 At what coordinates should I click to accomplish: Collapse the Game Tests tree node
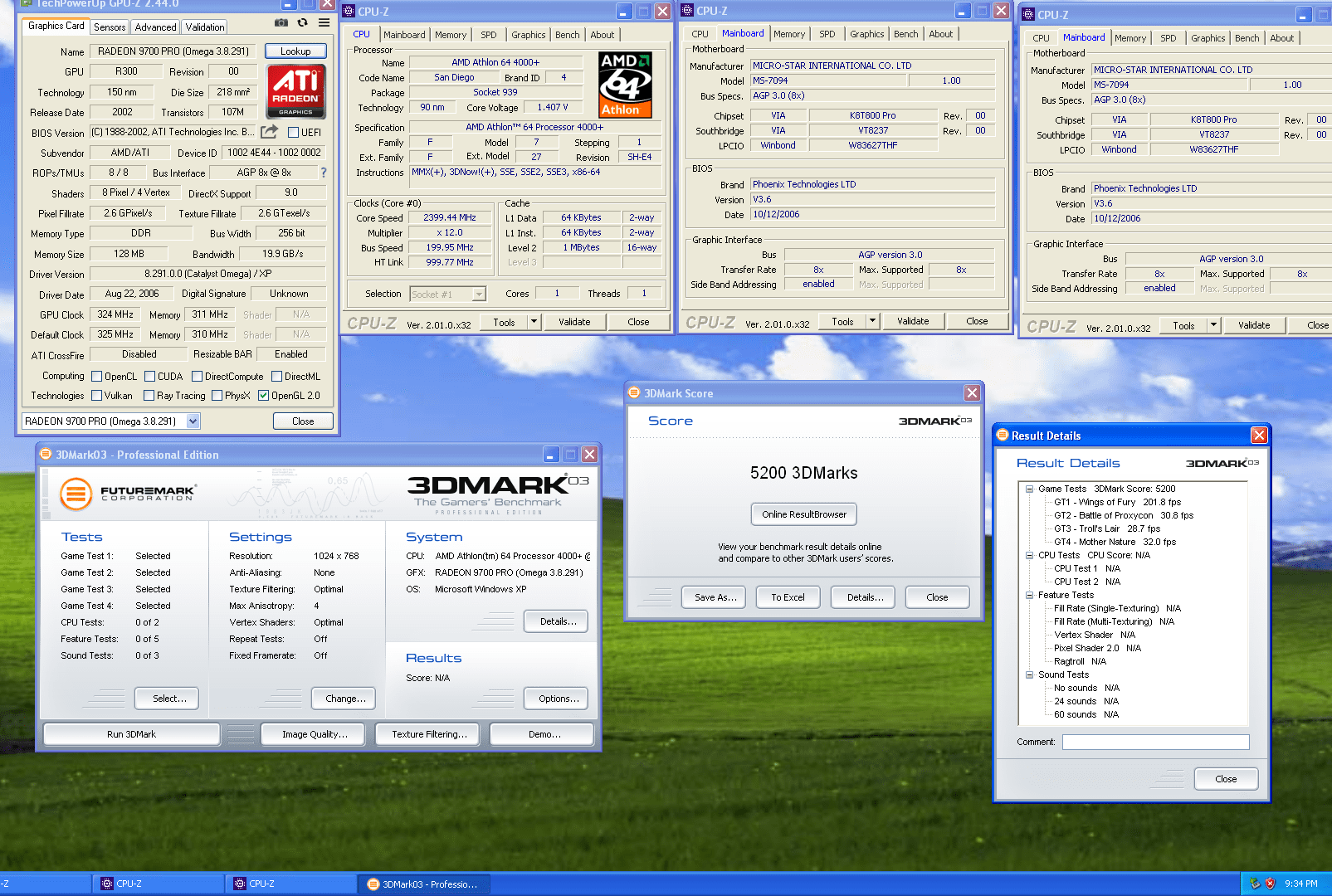click(1029, 489)
